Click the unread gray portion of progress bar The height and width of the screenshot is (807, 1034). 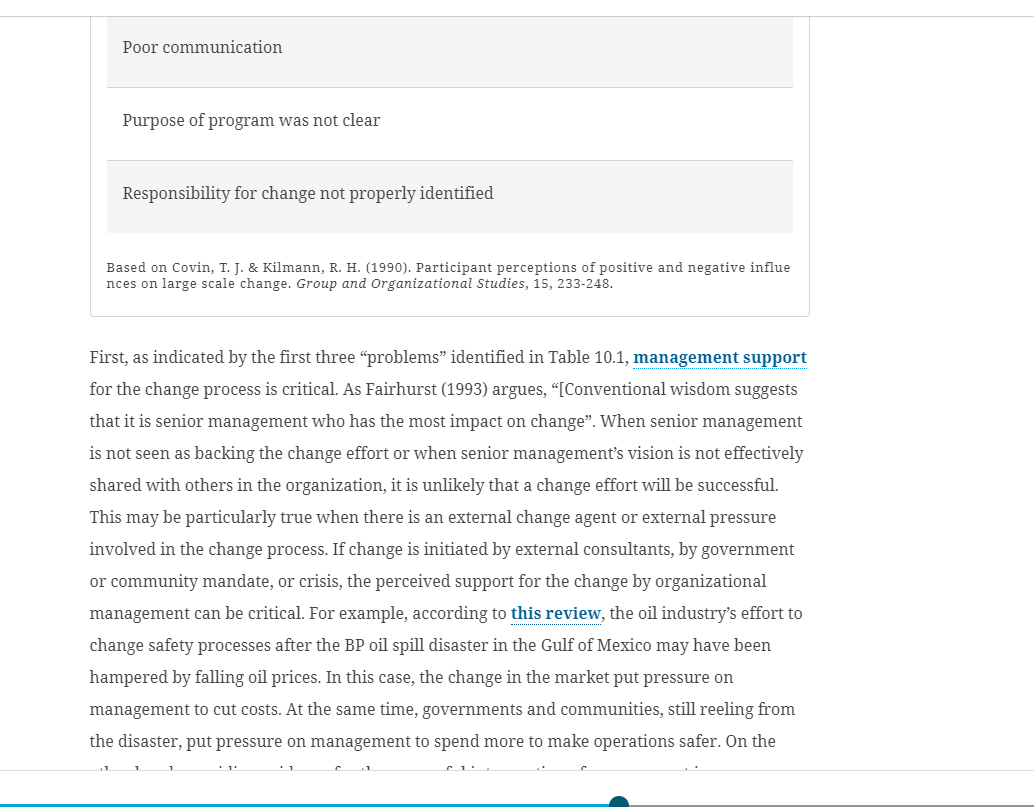coord(831,805)
